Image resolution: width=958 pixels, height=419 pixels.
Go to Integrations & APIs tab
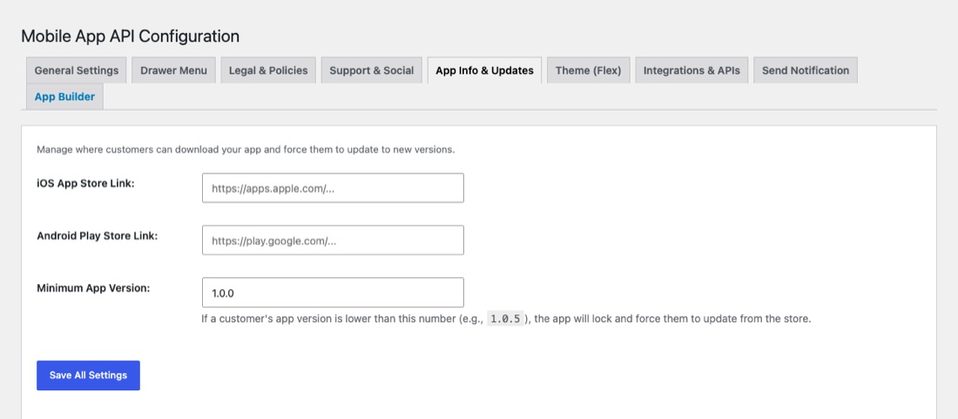692,70
